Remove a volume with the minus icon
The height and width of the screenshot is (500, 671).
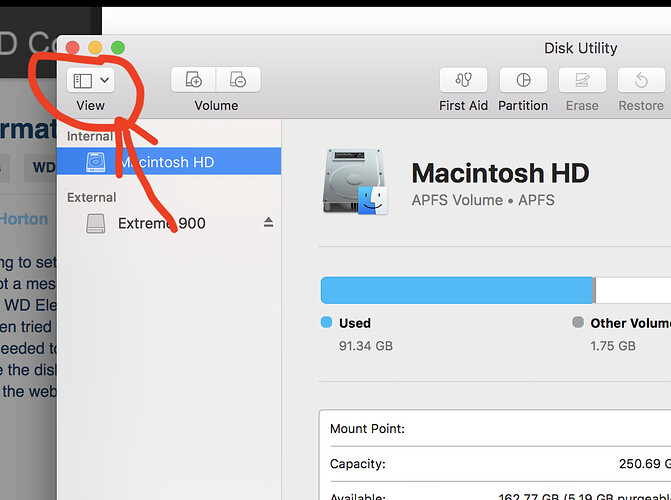[x=238, y=80]
